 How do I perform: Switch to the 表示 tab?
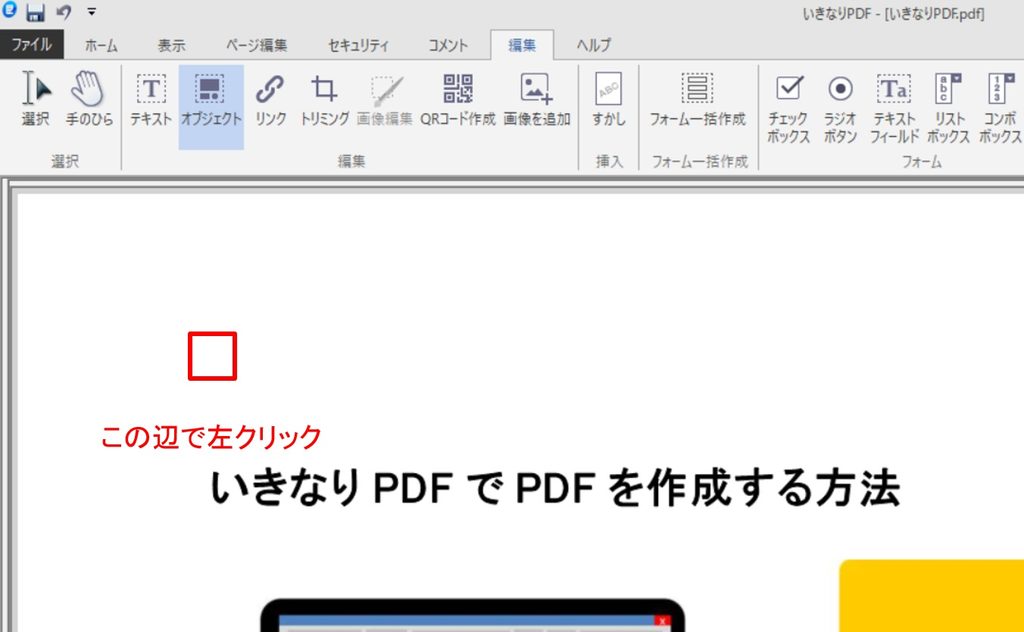click(171, 45)
